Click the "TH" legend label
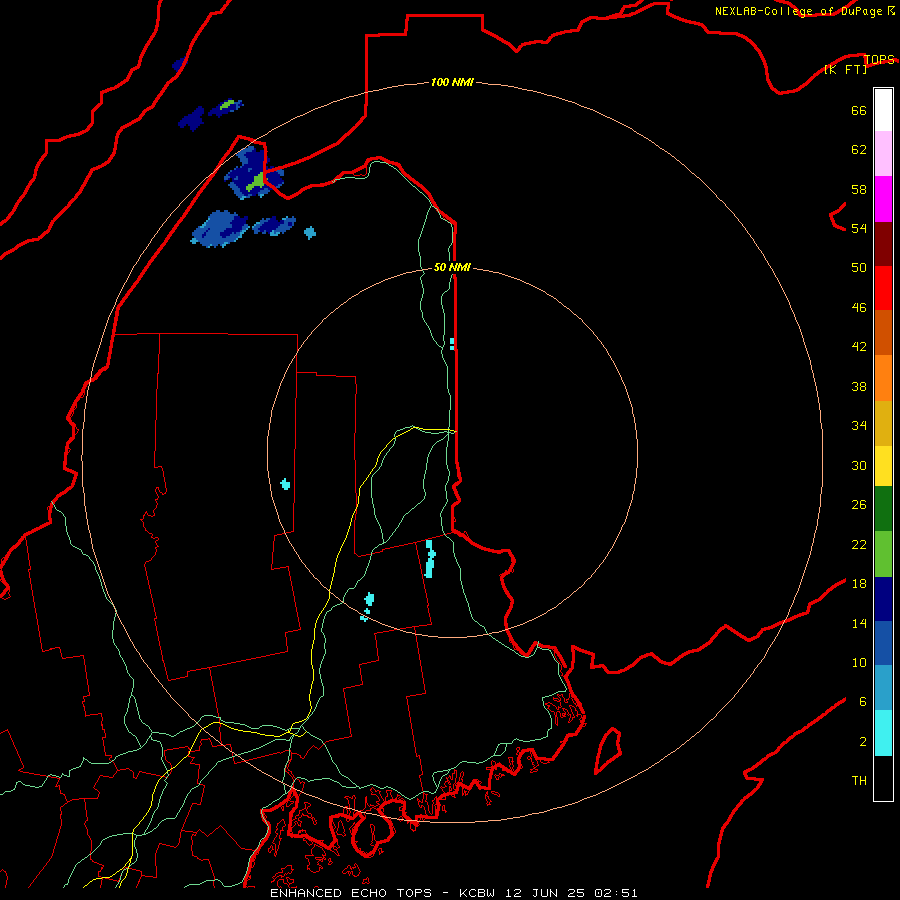Viewport: 900px width, 900px height. click(x=859, y=781)
